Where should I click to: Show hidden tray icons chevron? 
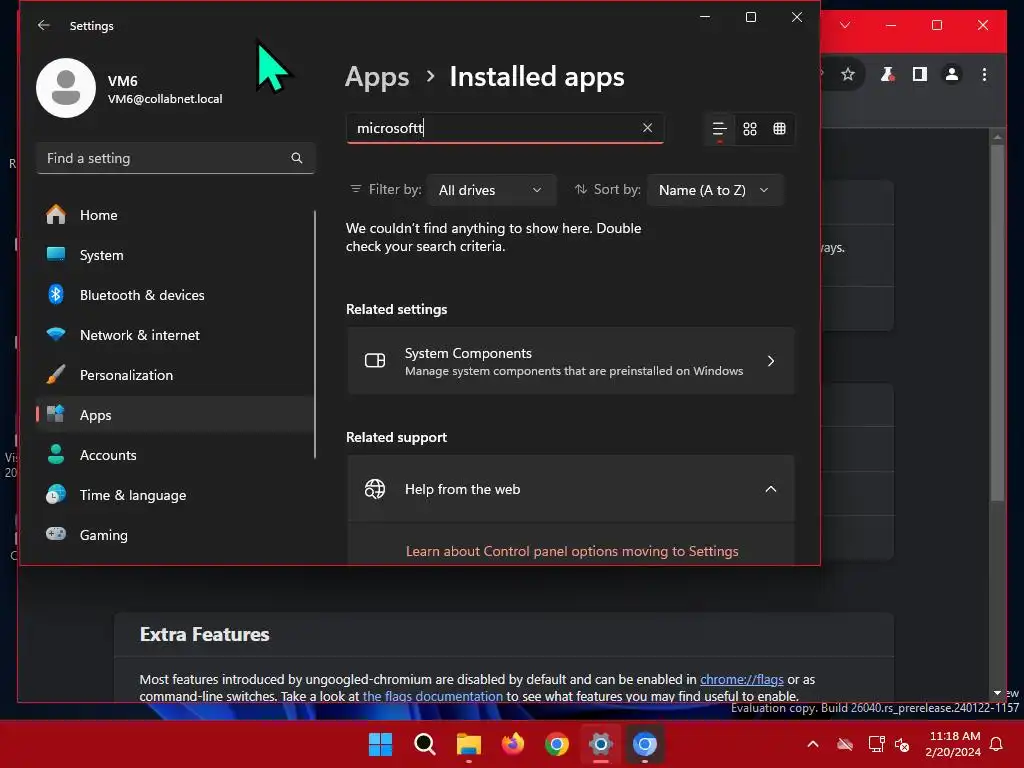(813, 744)
